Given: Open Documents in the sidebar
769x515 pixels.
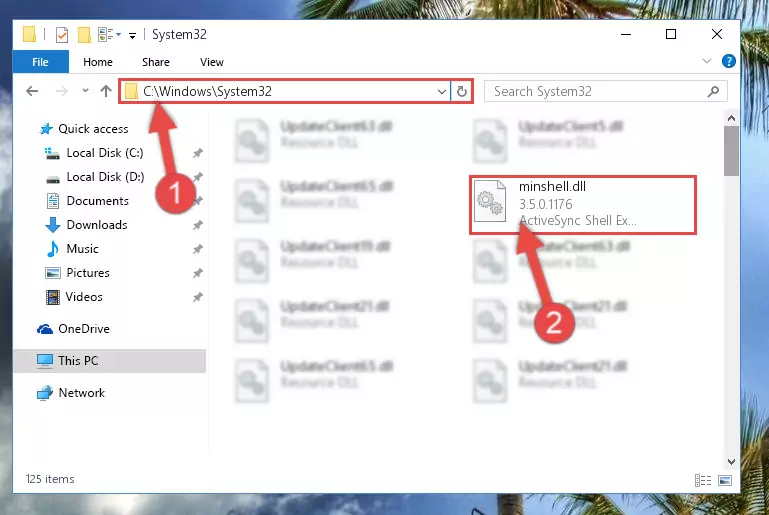Looking at the screenshot, I should click(98, 201).
